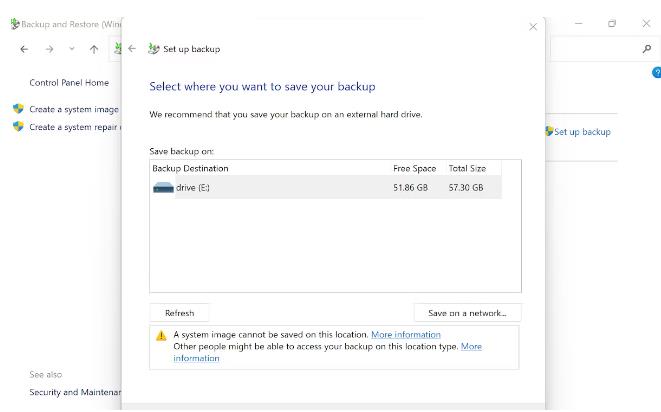Click the back arrow in Set up backup dialog
661x412 pixels.
point(132,49)
